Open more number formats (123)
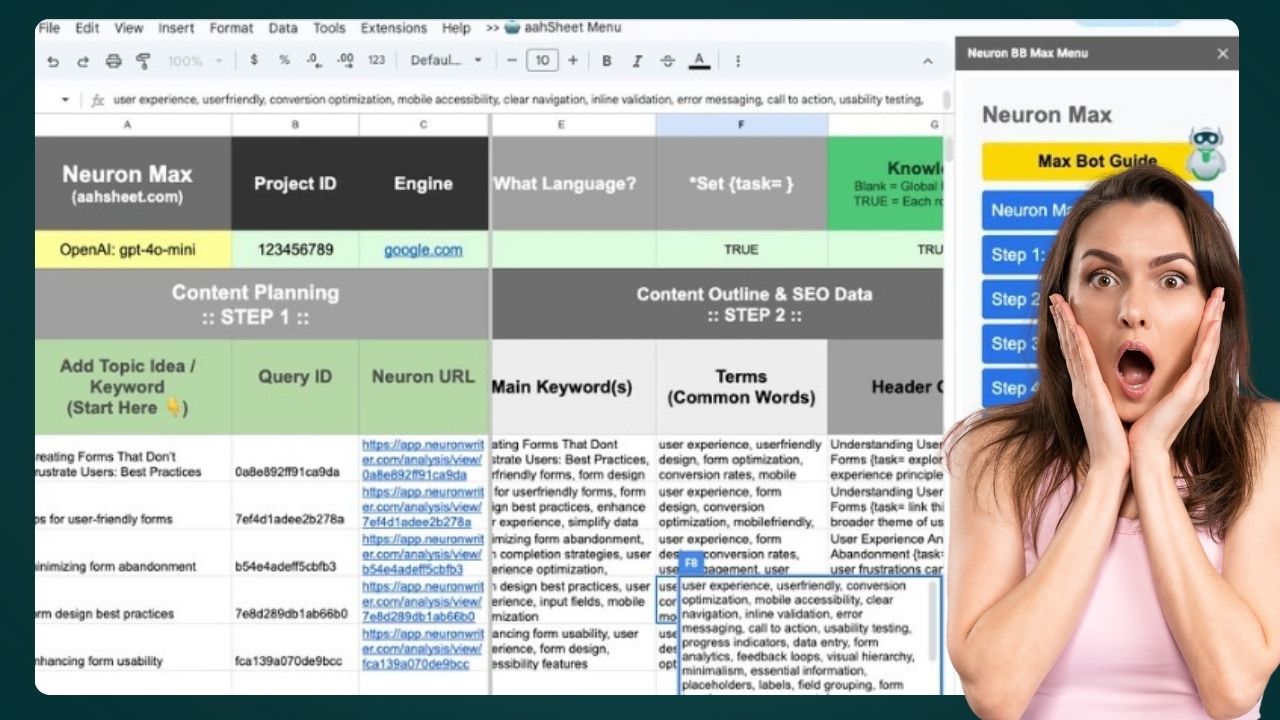Viewport: 1280px width, 720px height. (376, 60)
